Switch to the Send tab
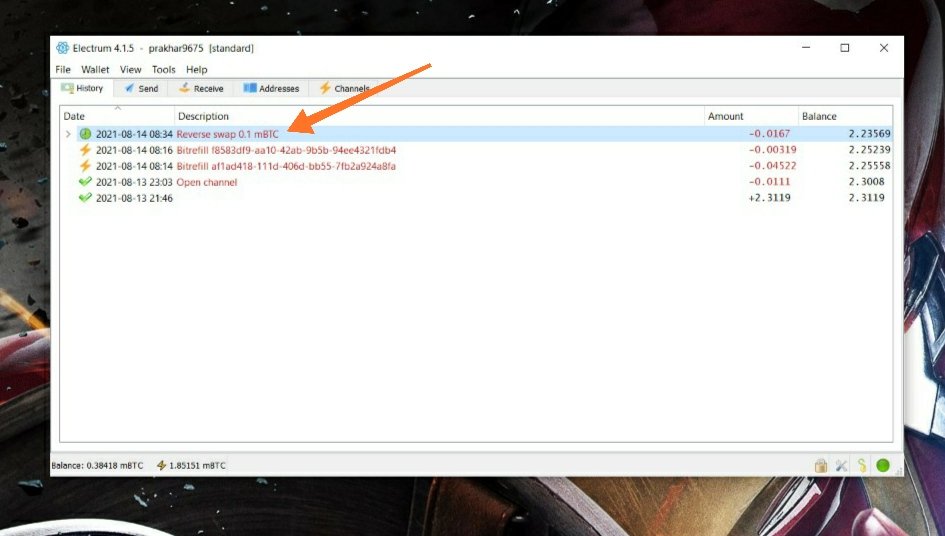The height and width of the screenshot is (536, 945). pyautogui.click(x=142, y=89)
